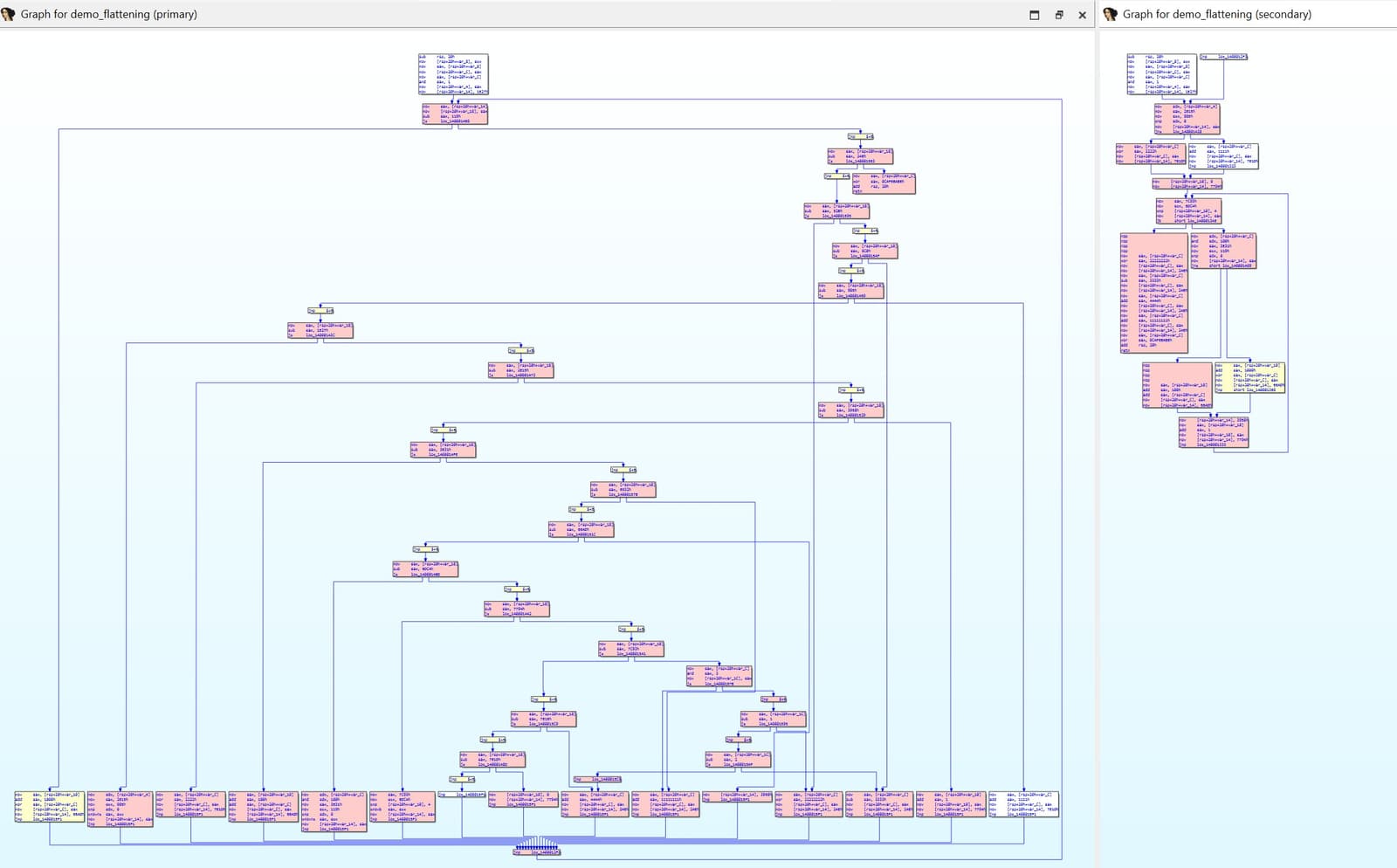Close the primary graph window

point(1083,15)
